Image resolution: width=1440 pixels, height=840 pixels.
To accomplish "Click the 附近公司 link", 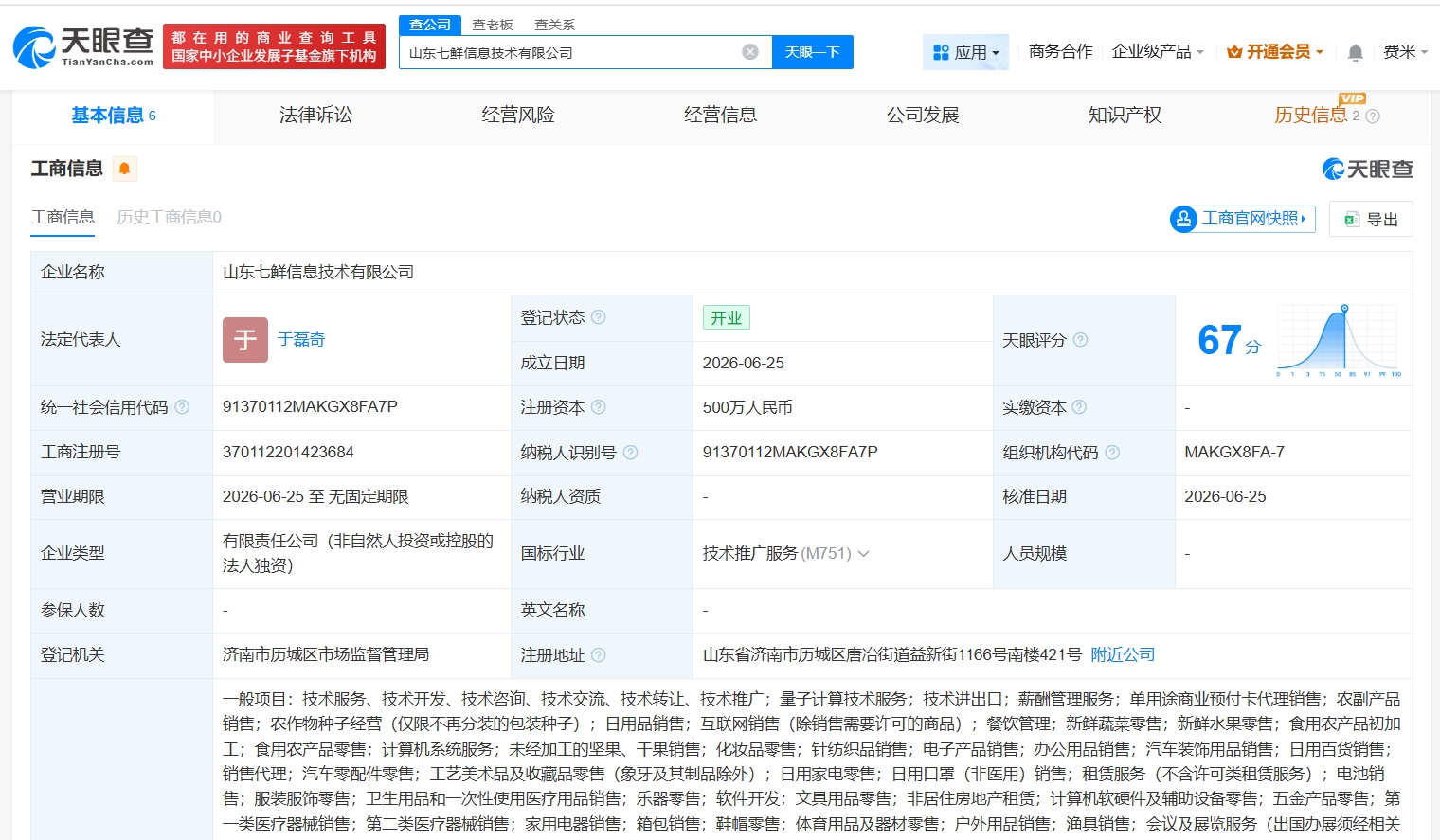I will coord(1123,655).
